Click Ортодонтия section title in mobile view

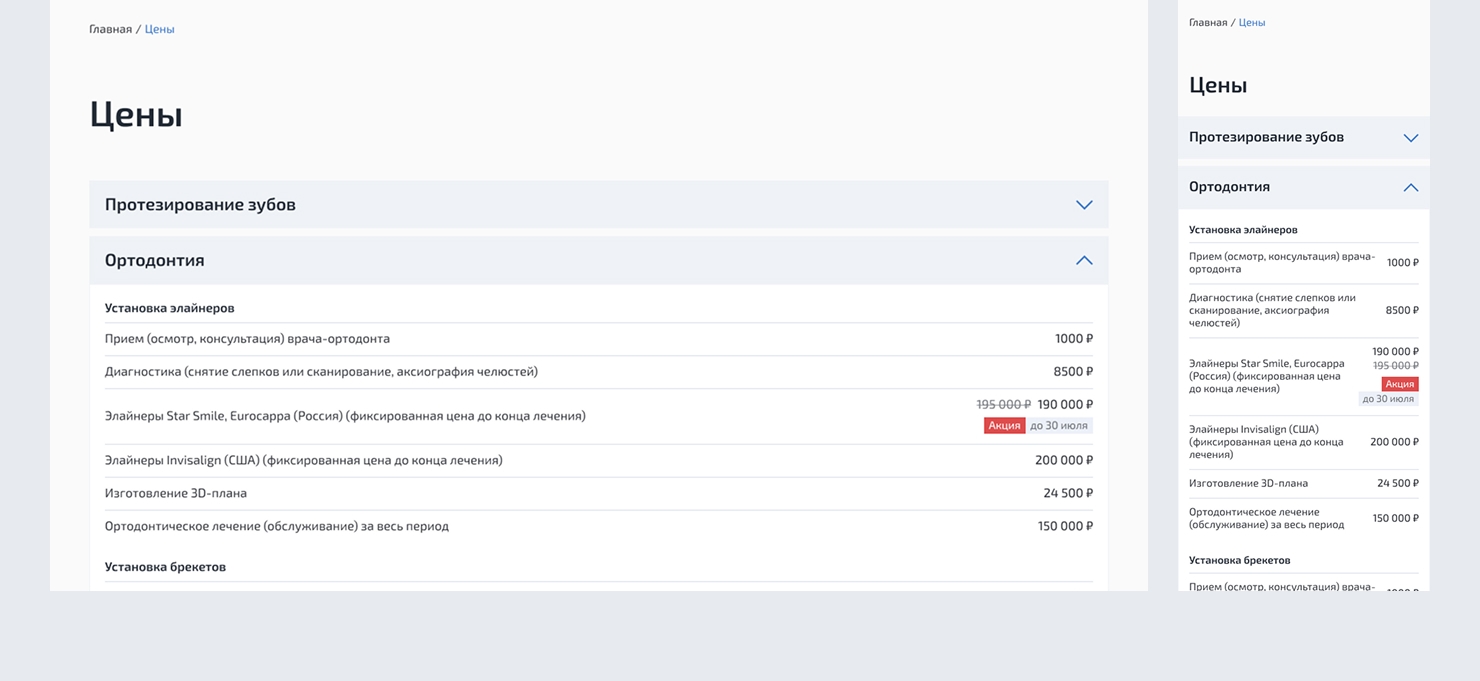point(1229,187)
